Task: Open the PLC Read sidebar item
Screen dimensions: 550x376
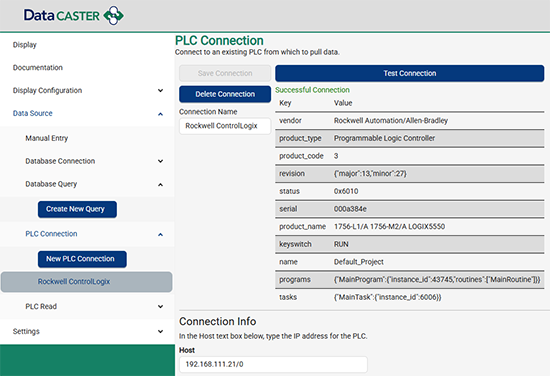Action: pyautogui.click(x=41, y=307)
